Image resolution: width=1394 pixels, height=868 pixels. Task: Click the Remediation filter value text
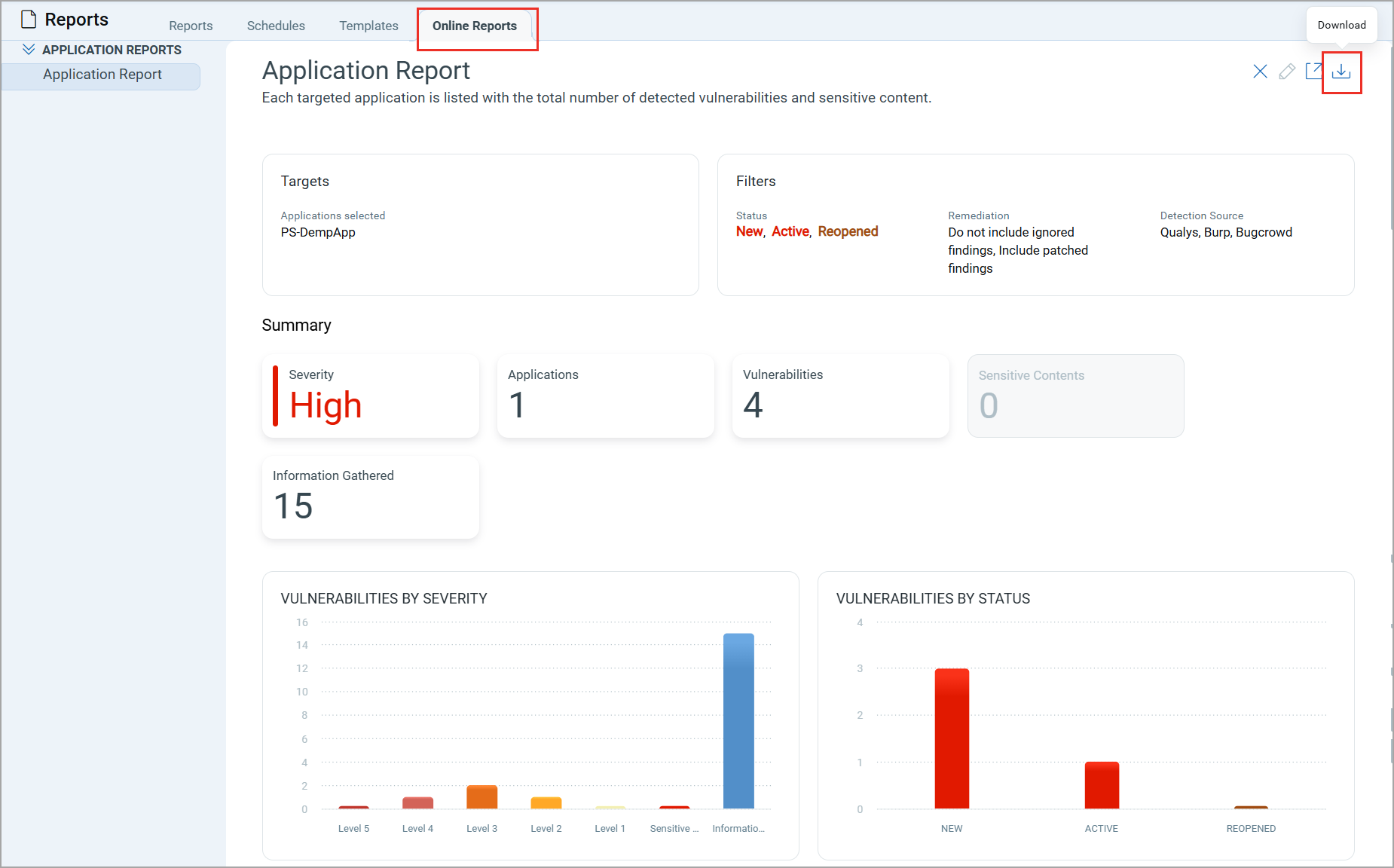coord(1018,250)
